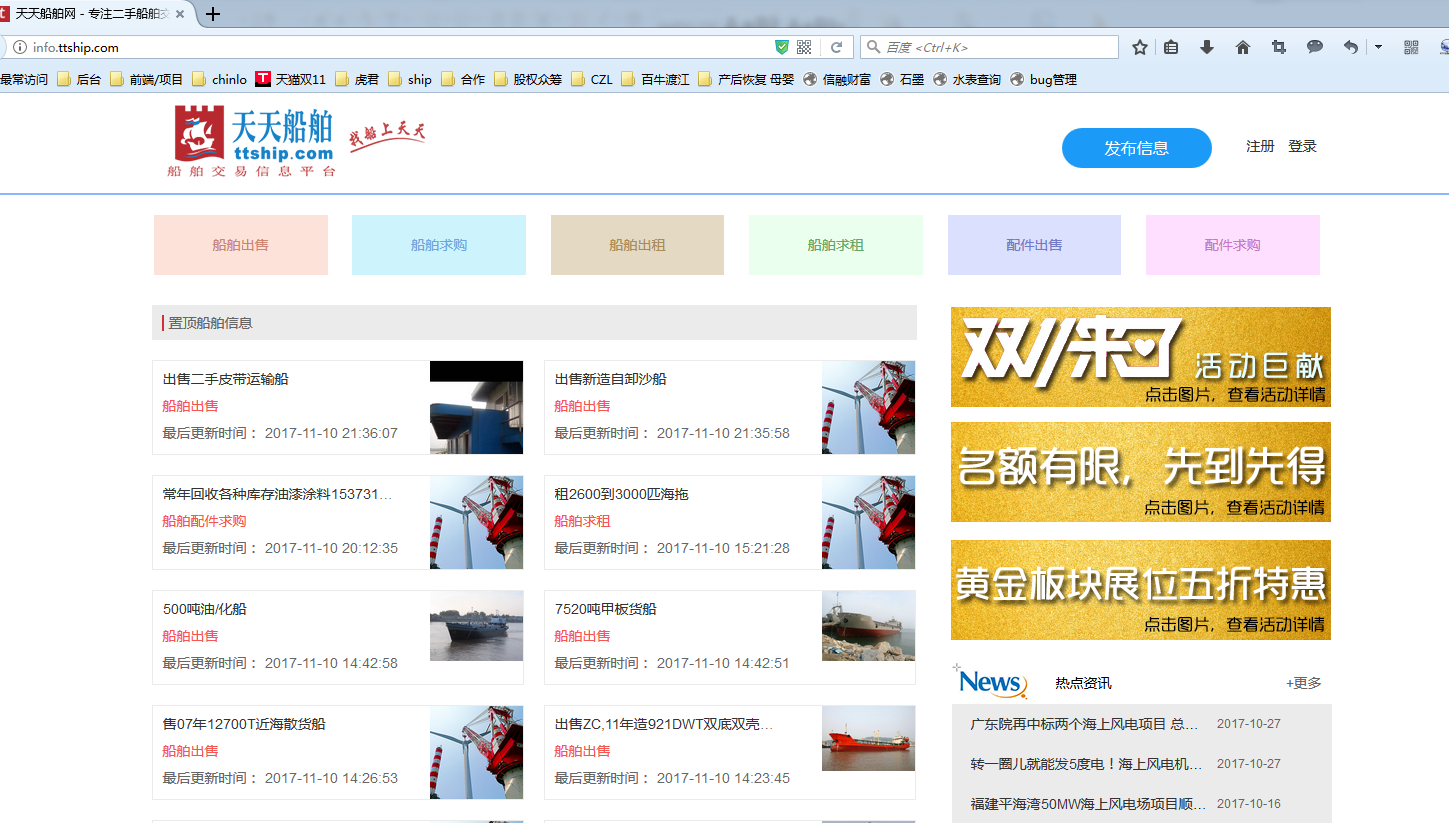Open the ship bookmark folder
This screenshot has height=823, width=1449.
coord(410,79)
